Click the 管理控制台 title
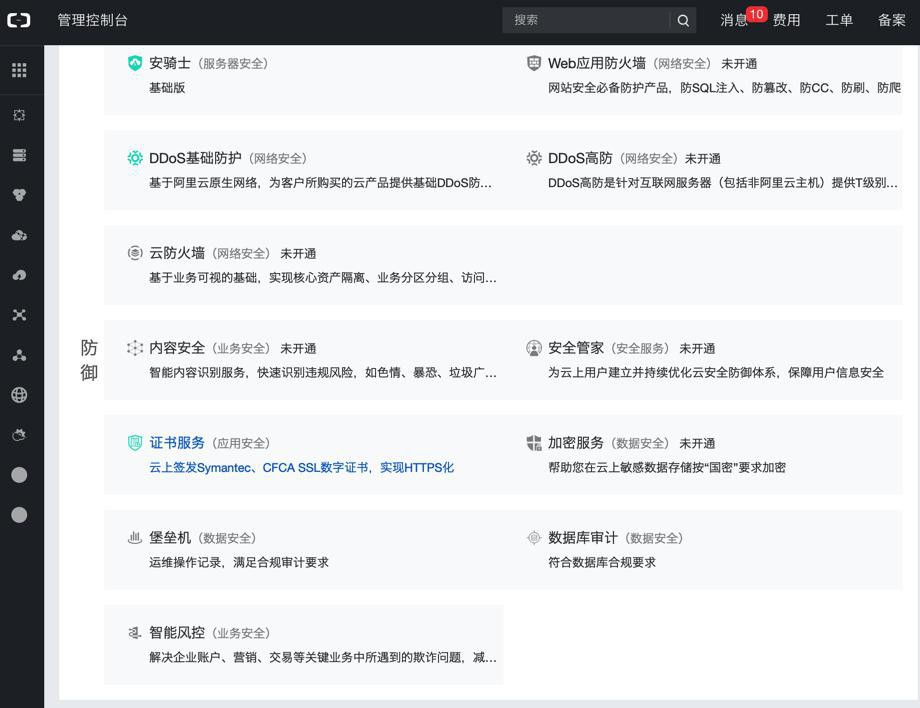Screen dimensions: 920x708 (x=93, y=21)
